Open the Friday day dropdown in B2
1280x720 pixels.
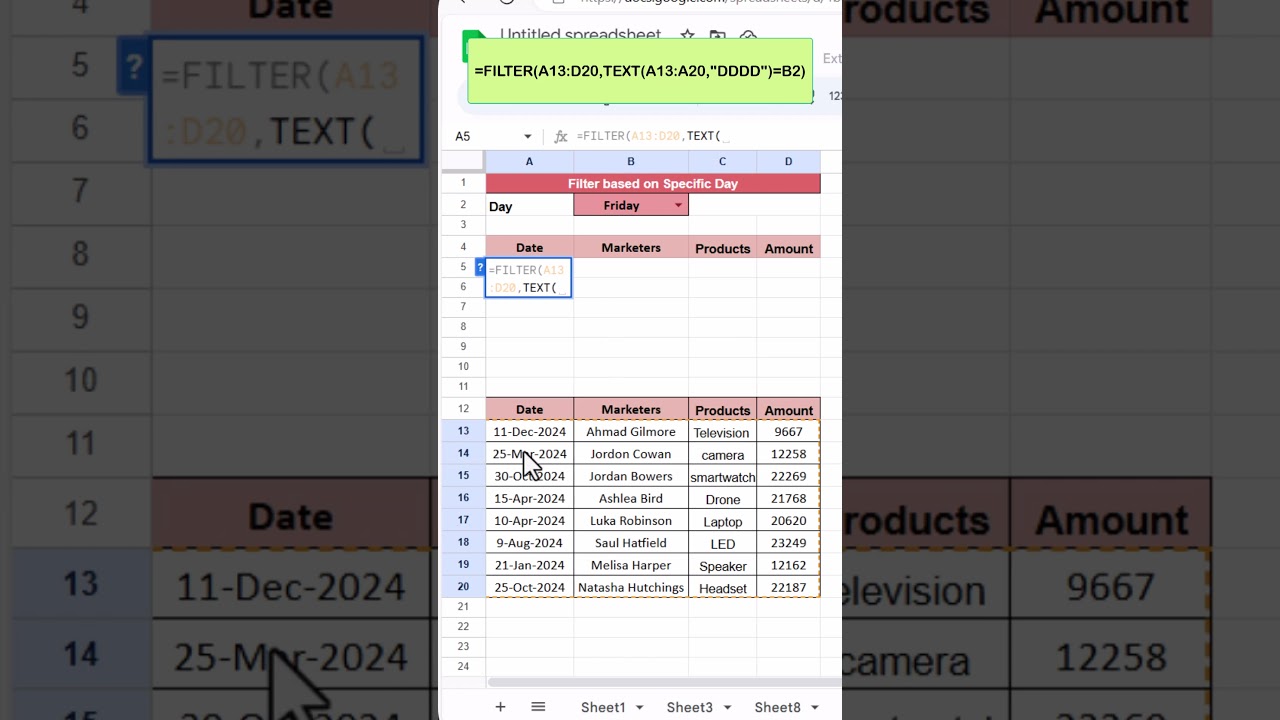678,205
